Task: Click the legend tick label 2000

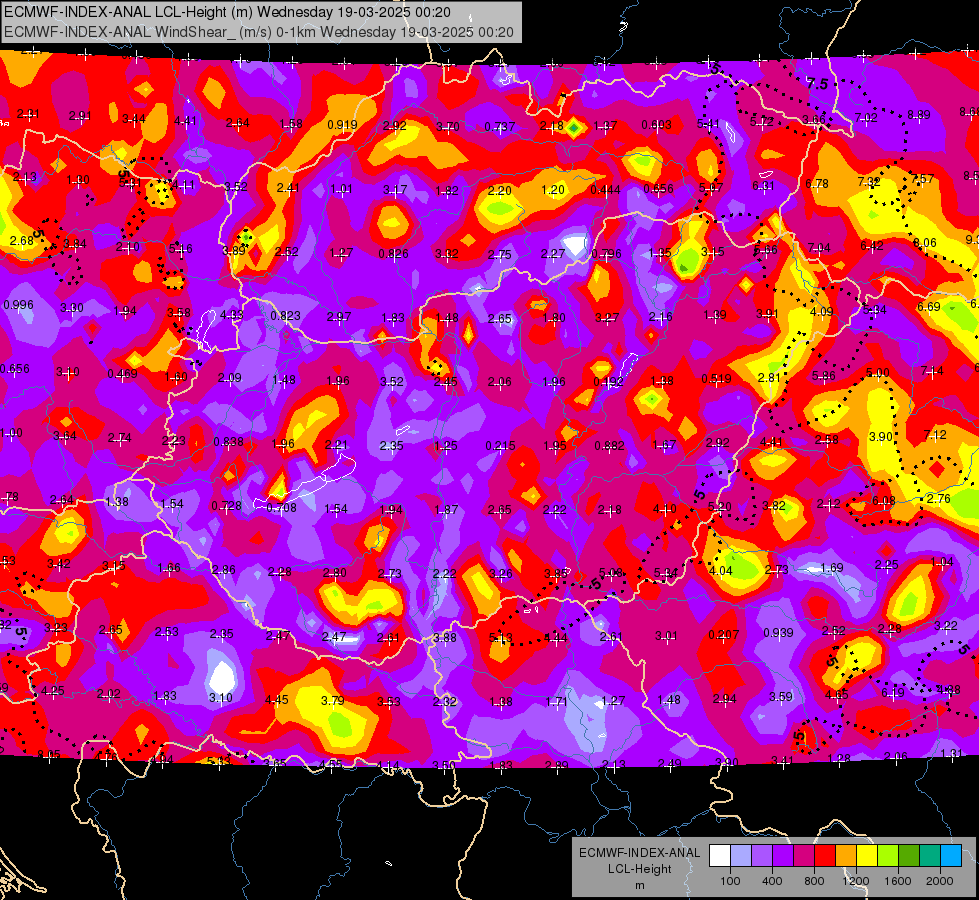Action: [939, 881]
